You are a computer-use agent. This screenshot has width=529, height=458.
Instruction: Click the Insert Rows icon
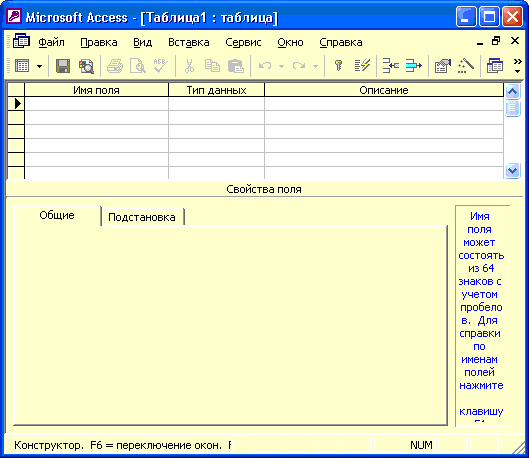[x=390, y=65]
